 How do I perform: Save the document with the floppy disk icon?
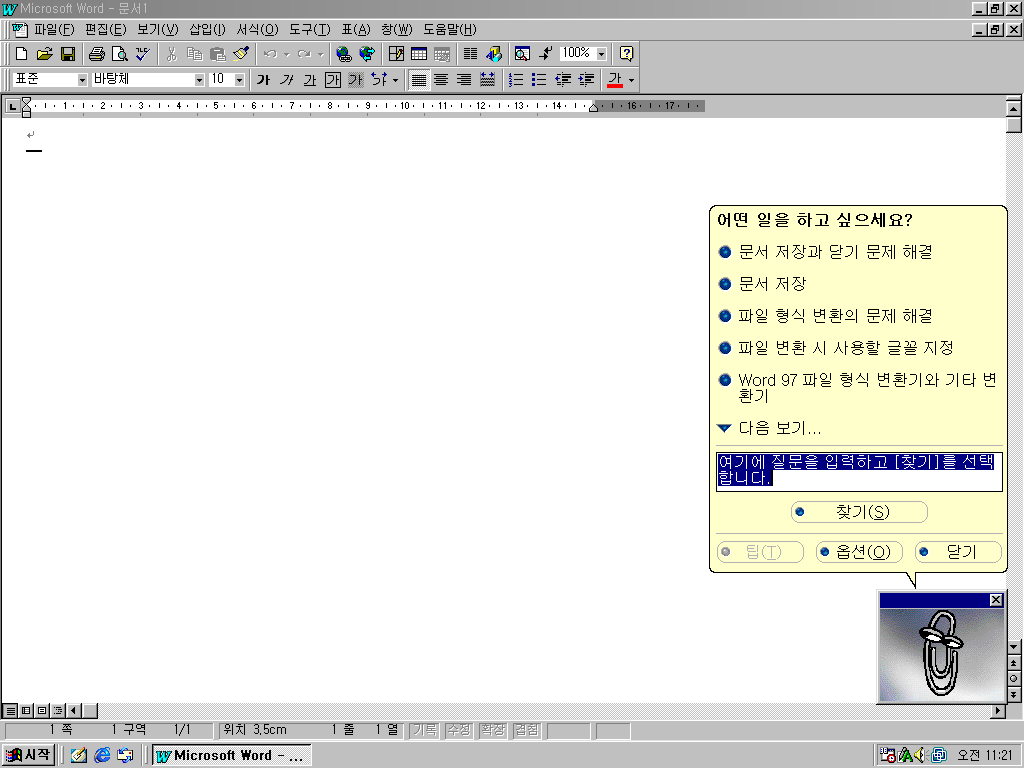coord(68,54)
